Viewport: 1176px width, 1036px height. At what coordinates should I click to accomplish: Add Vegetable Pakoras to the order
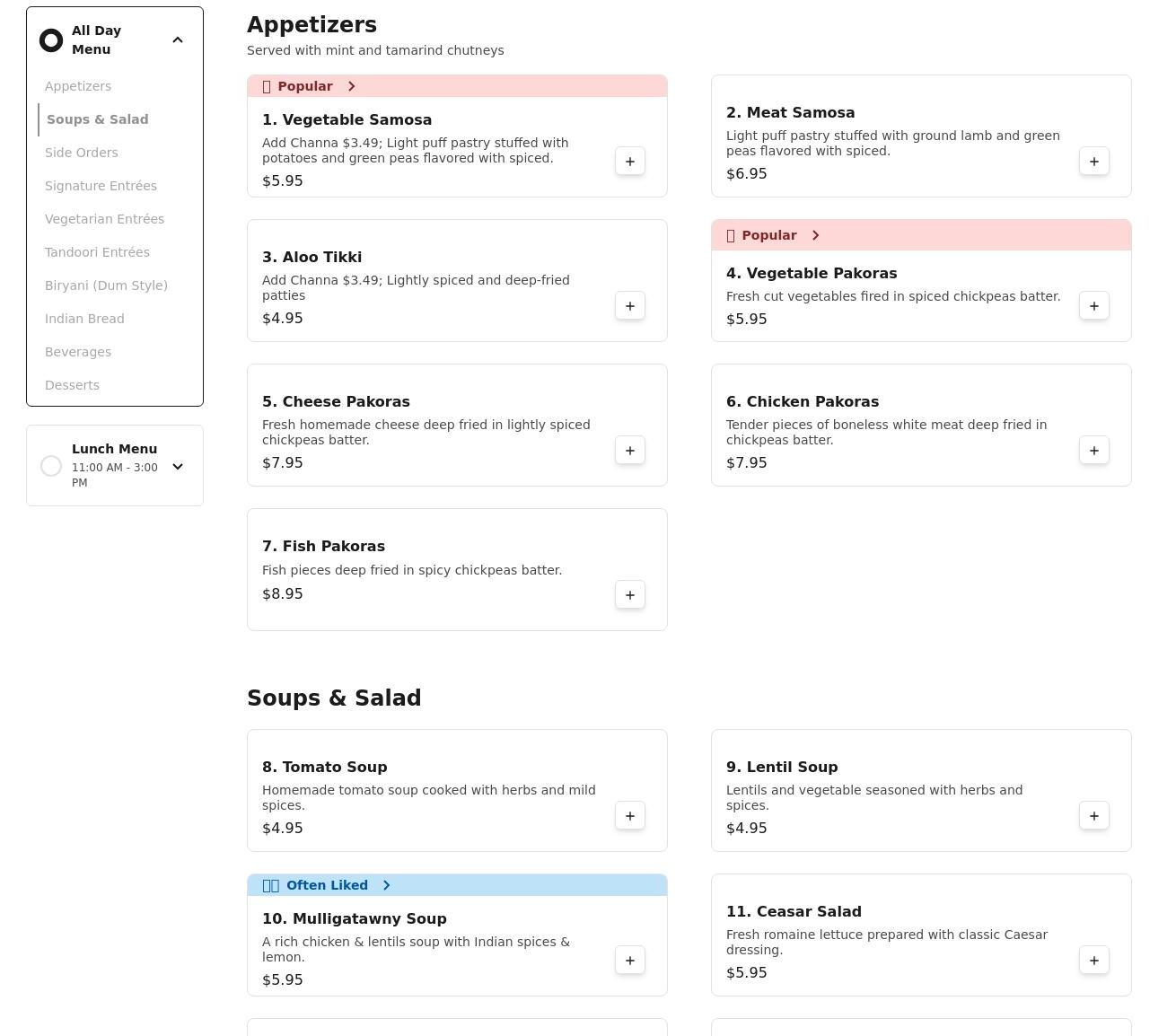click(x=1093, y=306)
